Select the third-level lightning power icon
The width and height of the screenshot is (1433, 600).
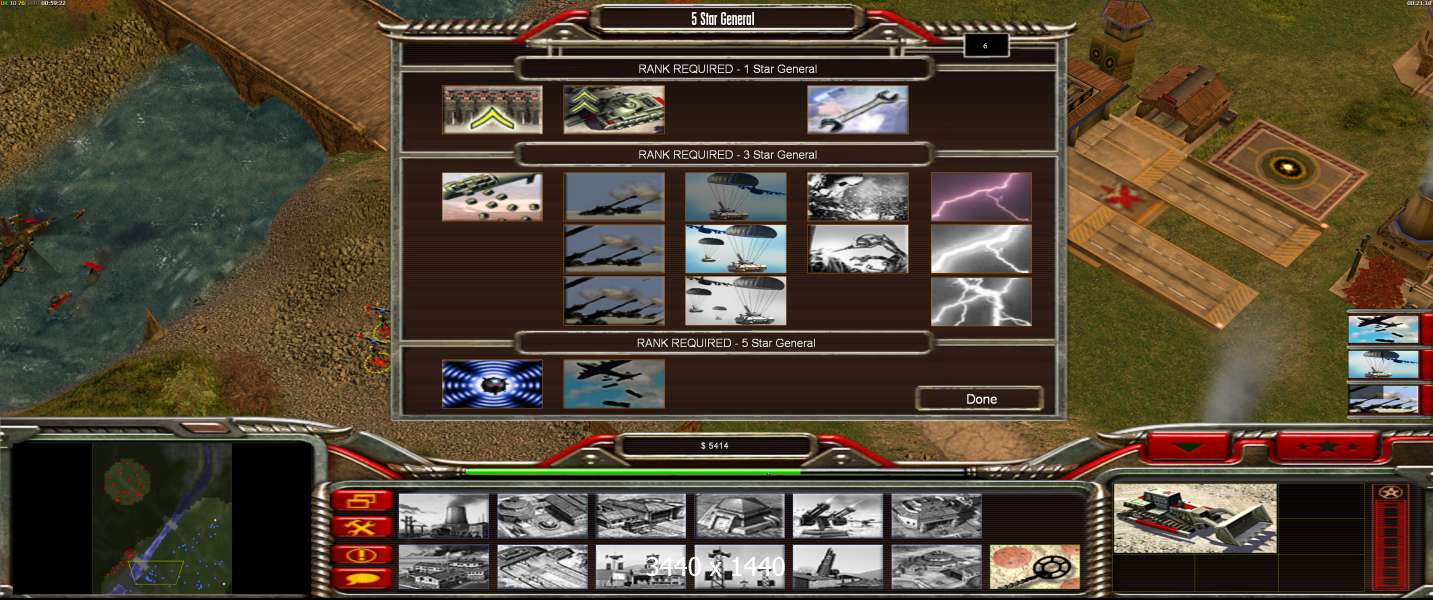(x=981, y=301)
